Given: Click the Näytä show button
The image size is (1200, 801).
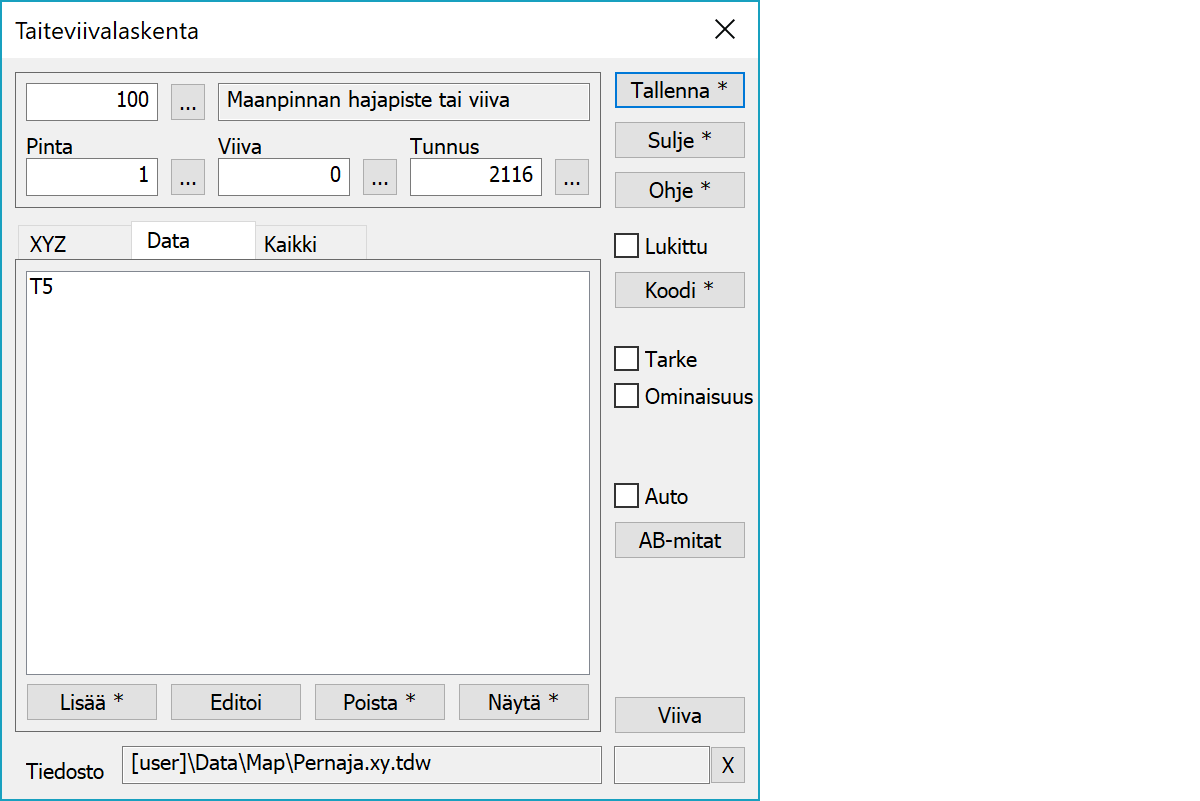Looking at the screenshot, I should click(524, 702).
